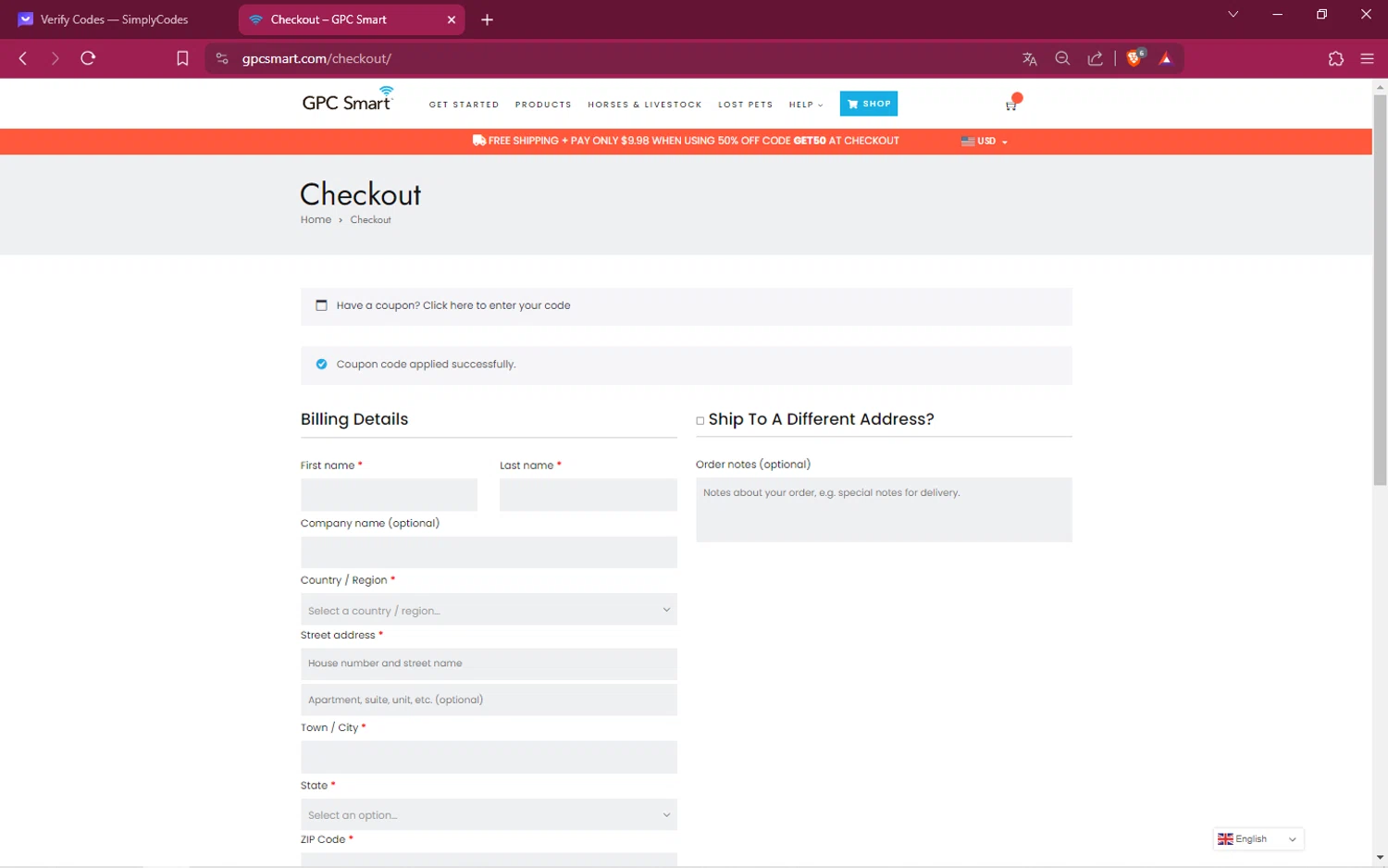Image resolution: width=1388 pixels, height=868 pixels.
Task: Reload the checkout page
Action: 88,58
